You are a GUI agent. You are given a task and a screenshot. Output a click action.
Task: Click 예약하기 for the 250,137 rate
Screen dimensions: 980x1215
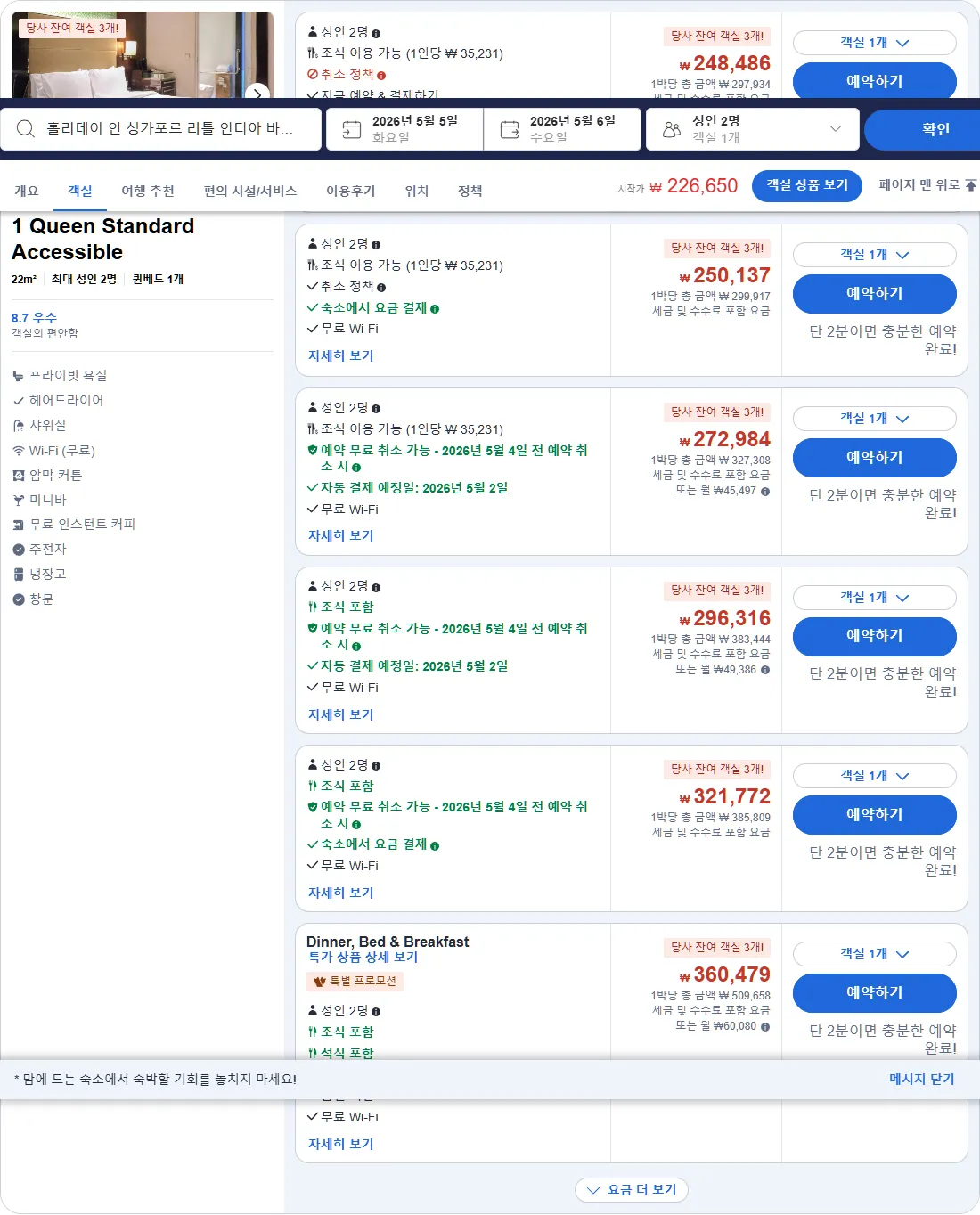(x=875, y=294)
